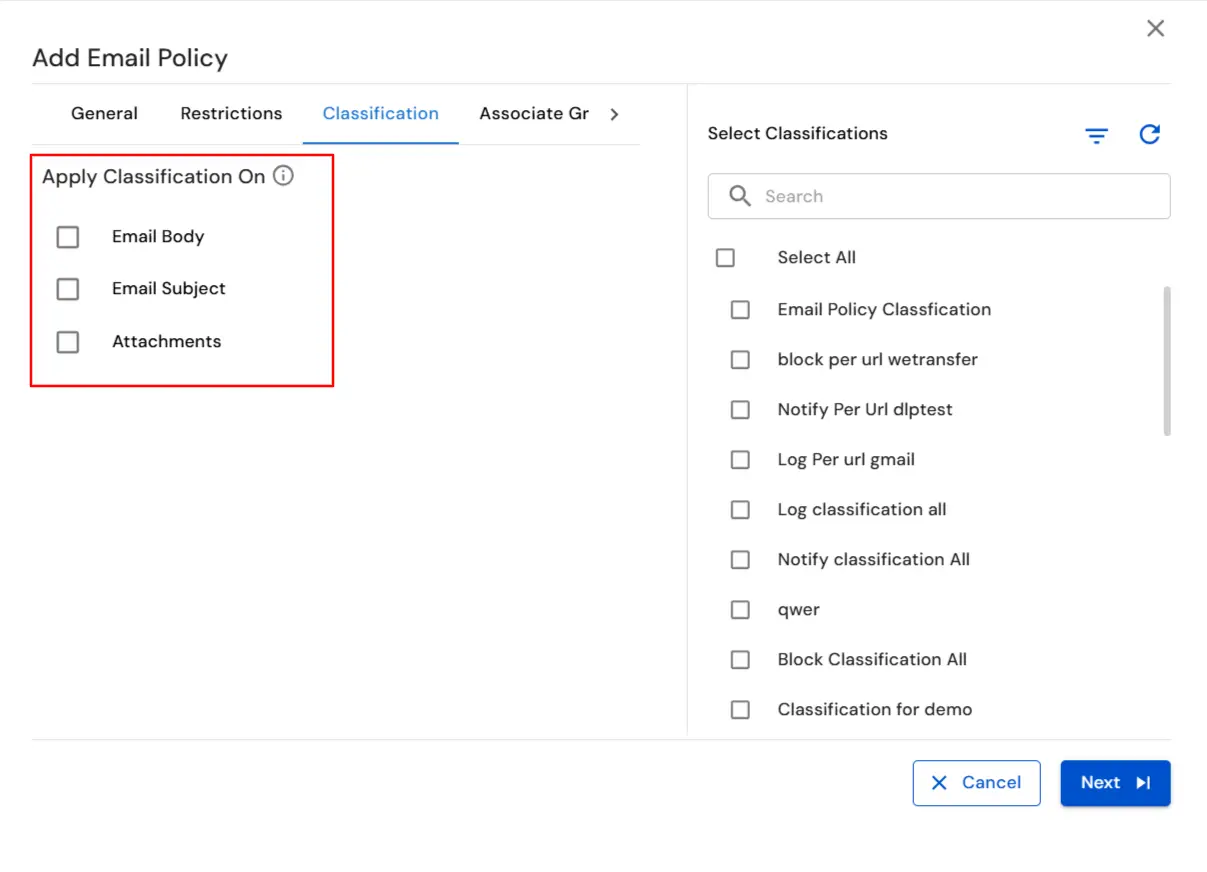This screenshot has width=1207, height=872.
Task: Enable the Block Classification All entry
Action: pos(740,659)
